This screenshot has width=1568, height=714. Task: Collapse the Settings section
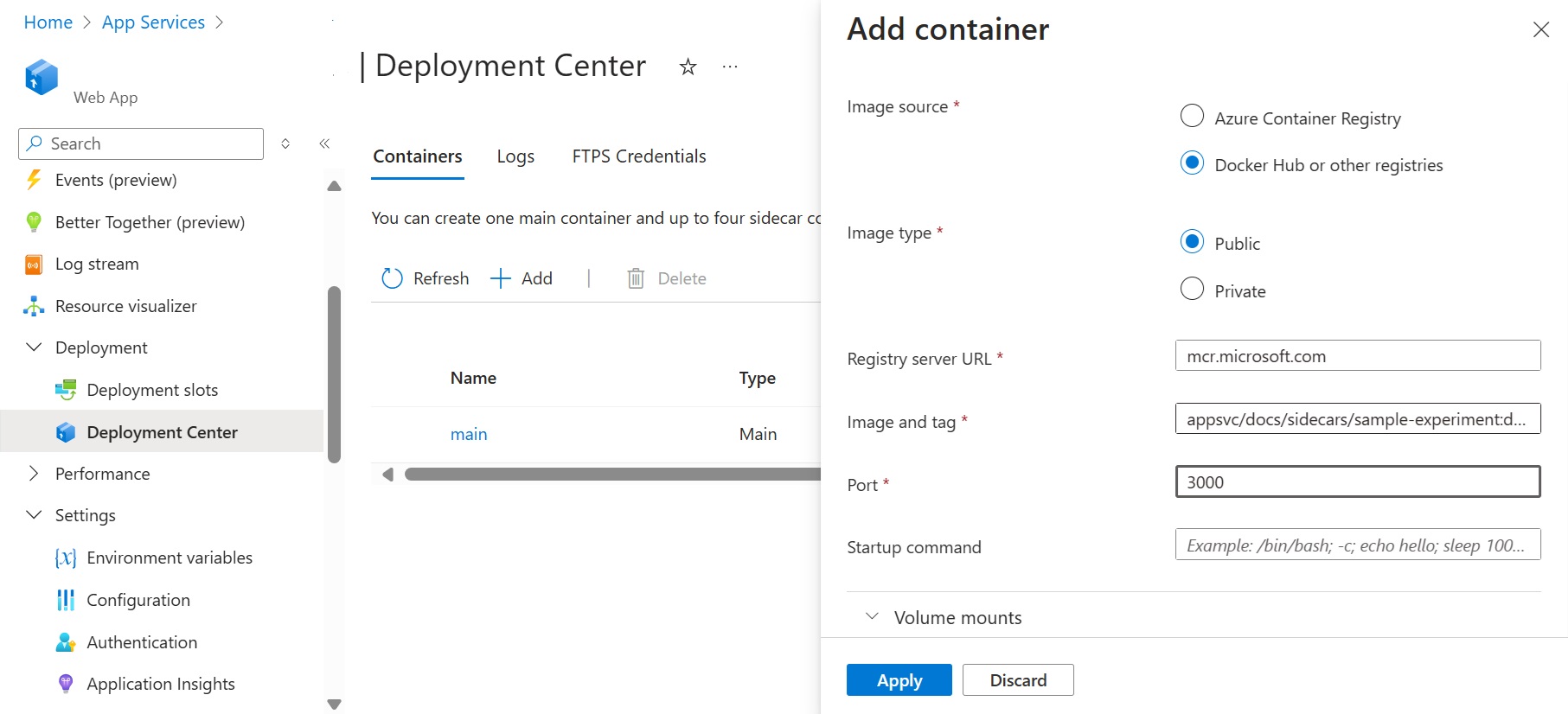[35, 515]
